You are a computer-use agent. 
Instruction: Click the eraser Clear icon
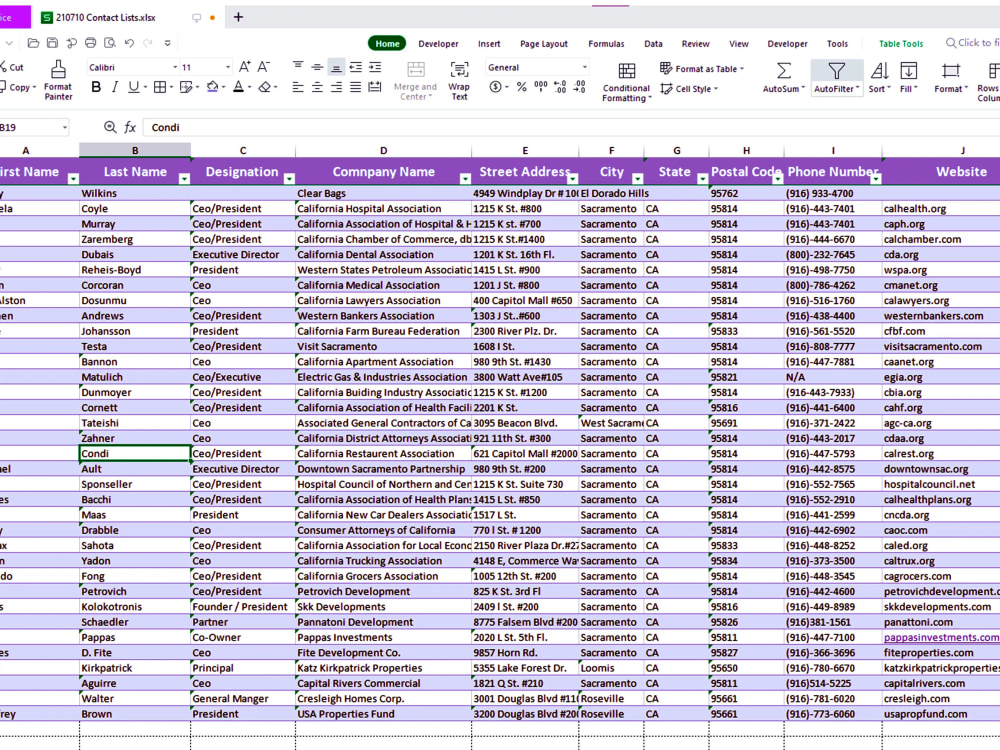(x=265, y=87)
